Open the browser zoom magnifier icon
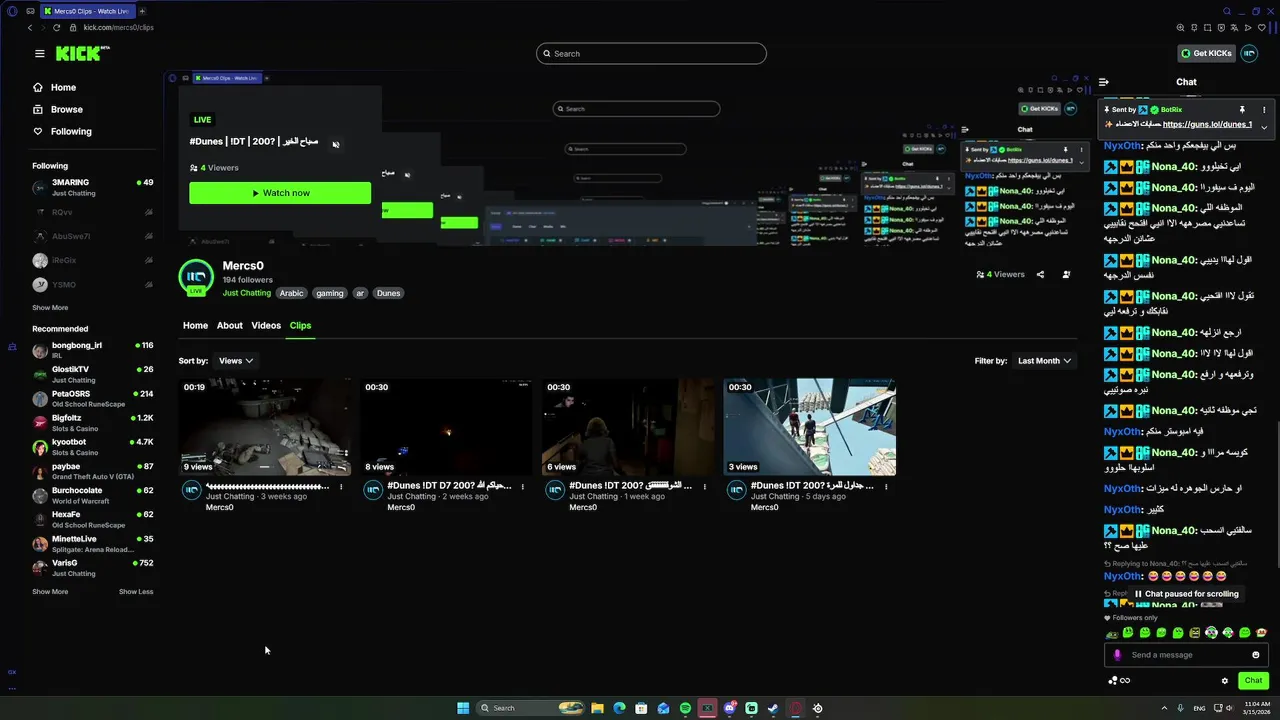The width and height of the screenshot is (1280, 720). 1181,28
